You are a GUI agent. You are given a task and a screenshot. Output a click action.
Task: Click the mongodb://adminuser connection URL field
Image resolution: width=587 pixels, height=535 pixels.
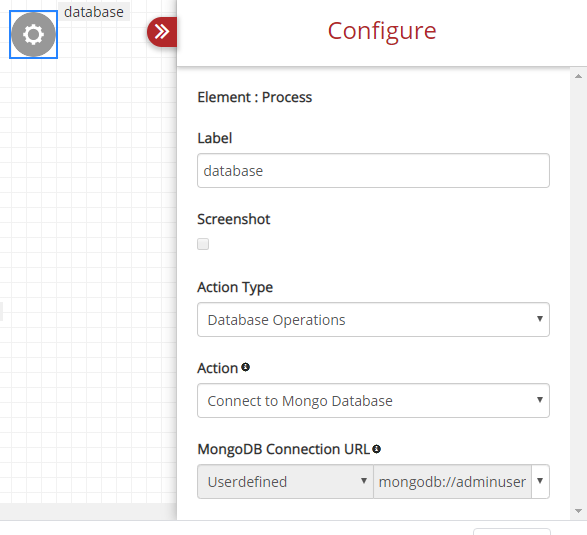click(x=452, y=481)
